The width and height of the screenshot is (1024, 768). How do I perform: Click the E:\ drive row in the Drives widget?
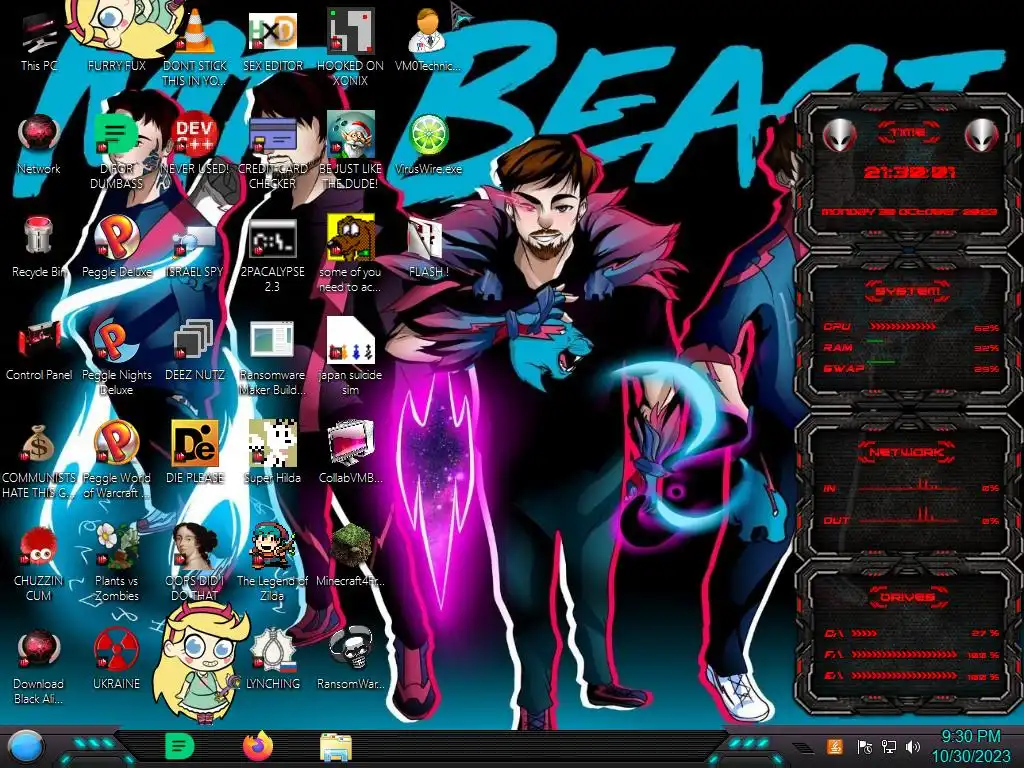912,676
